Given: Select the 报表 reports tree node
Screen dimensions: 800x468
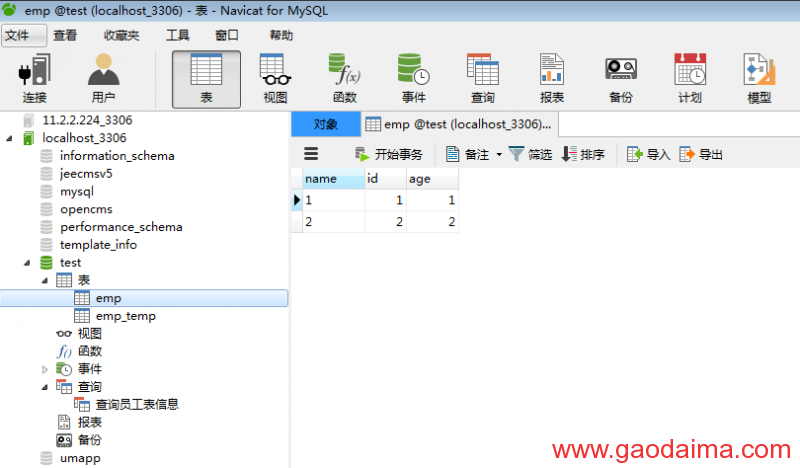Looking at the screenshot, I should [89, 423].
